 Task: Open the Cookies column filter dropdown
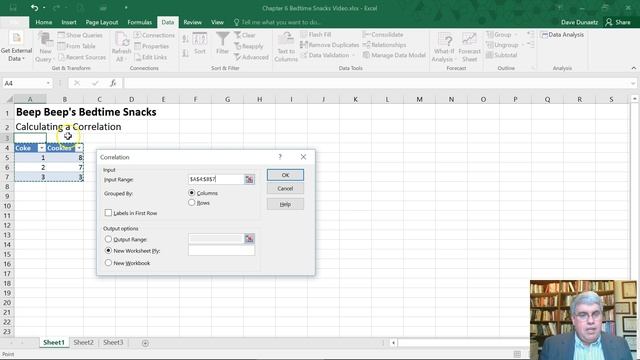tap(79, 148)
